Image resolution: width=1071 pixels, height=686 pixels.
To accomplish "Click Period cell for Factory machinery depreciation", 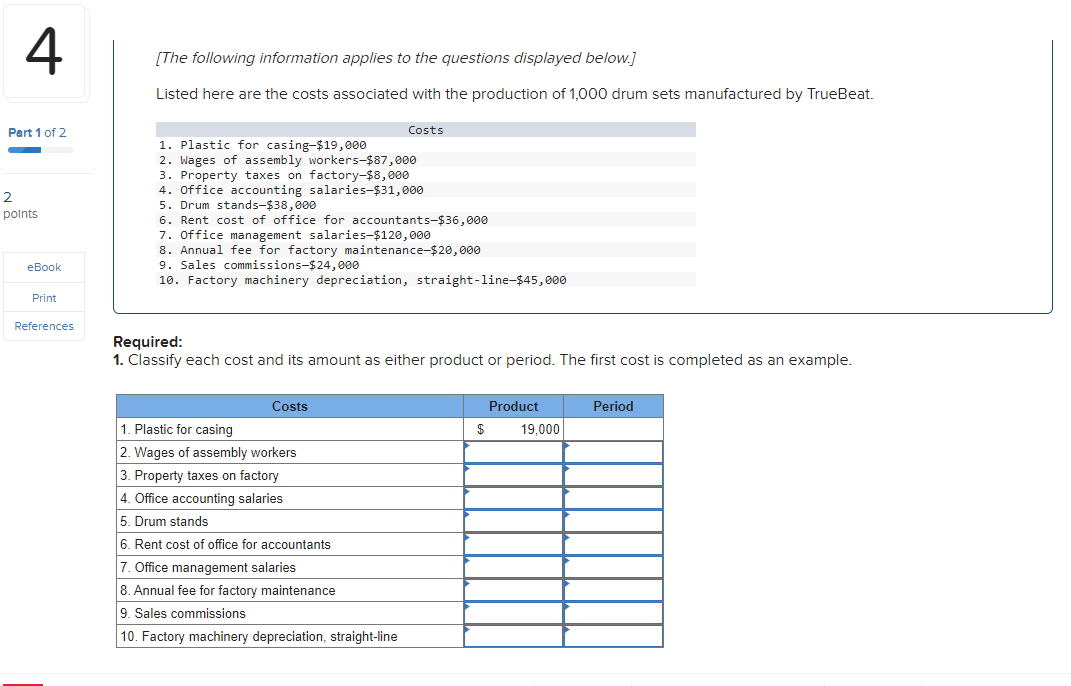I will [613, 635].
